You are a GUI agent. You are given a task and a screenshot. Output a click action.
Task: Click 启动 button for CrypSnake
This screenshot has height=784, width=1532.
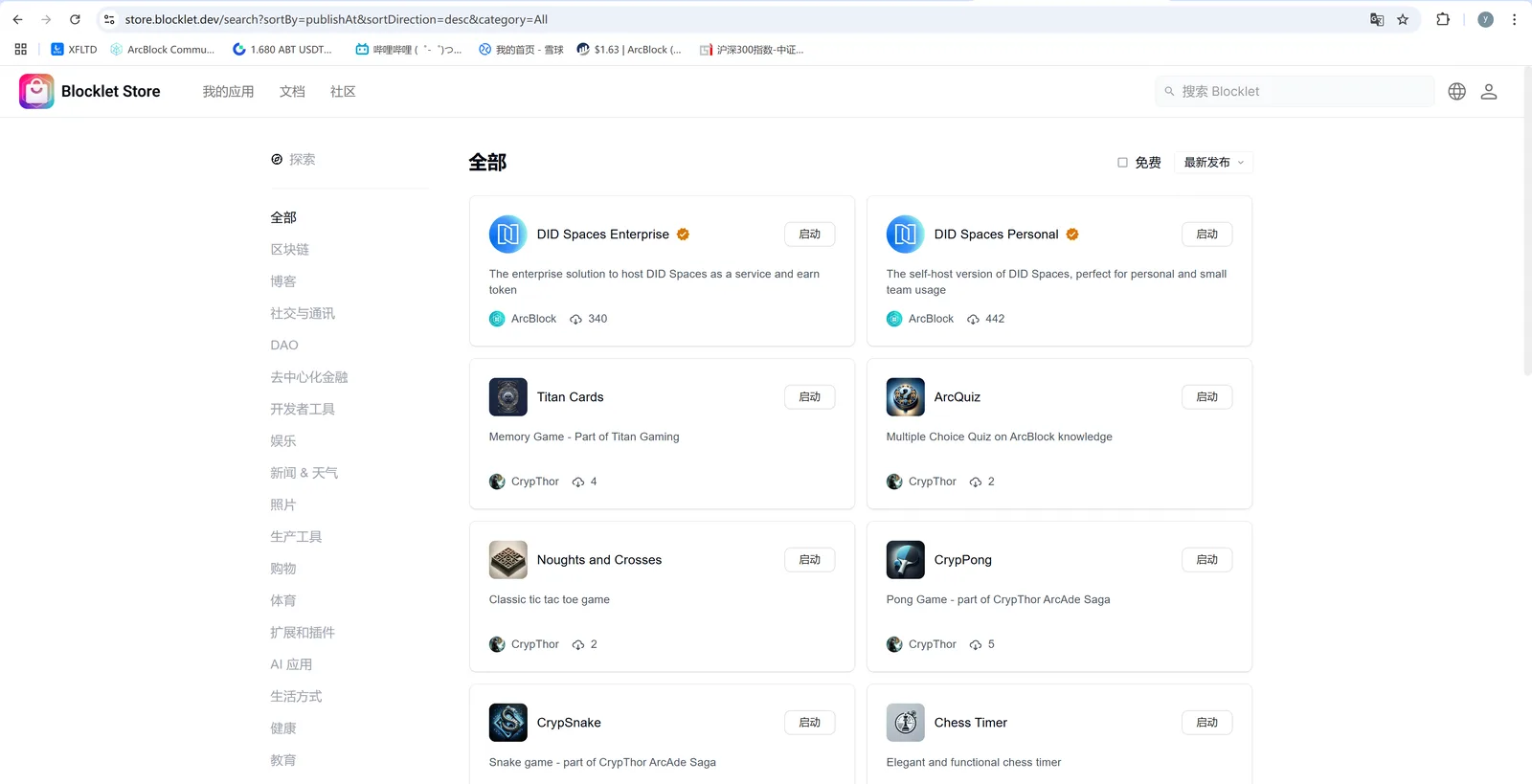click(x=810, y=723)
